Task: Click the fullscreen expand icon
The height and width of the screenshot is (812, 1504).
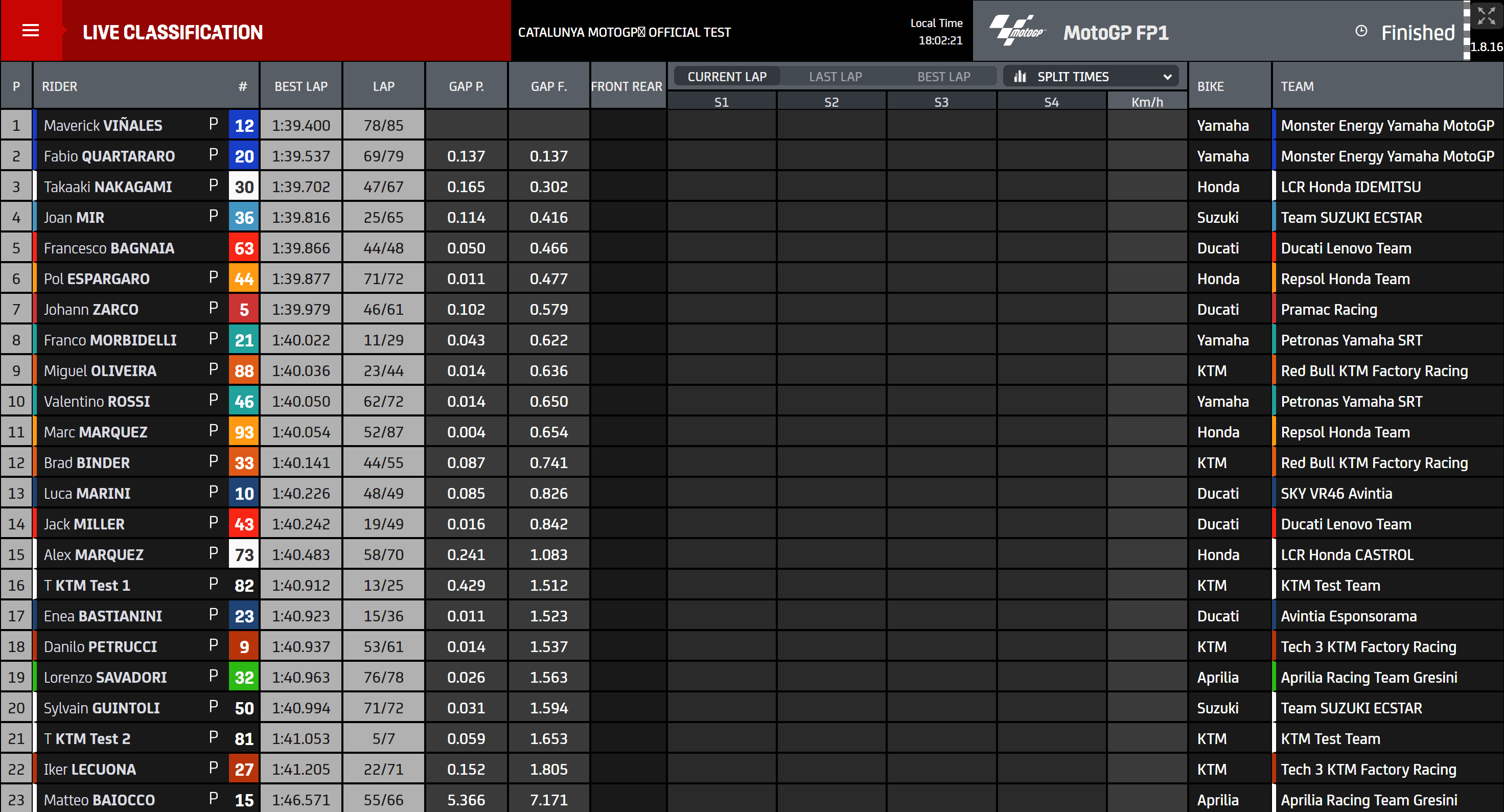Action: [x=1486, y=15]
